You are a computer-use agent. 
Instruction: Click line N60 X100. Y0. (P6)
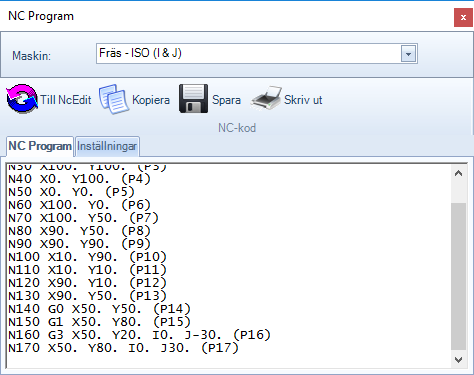[x=79, y=205]
